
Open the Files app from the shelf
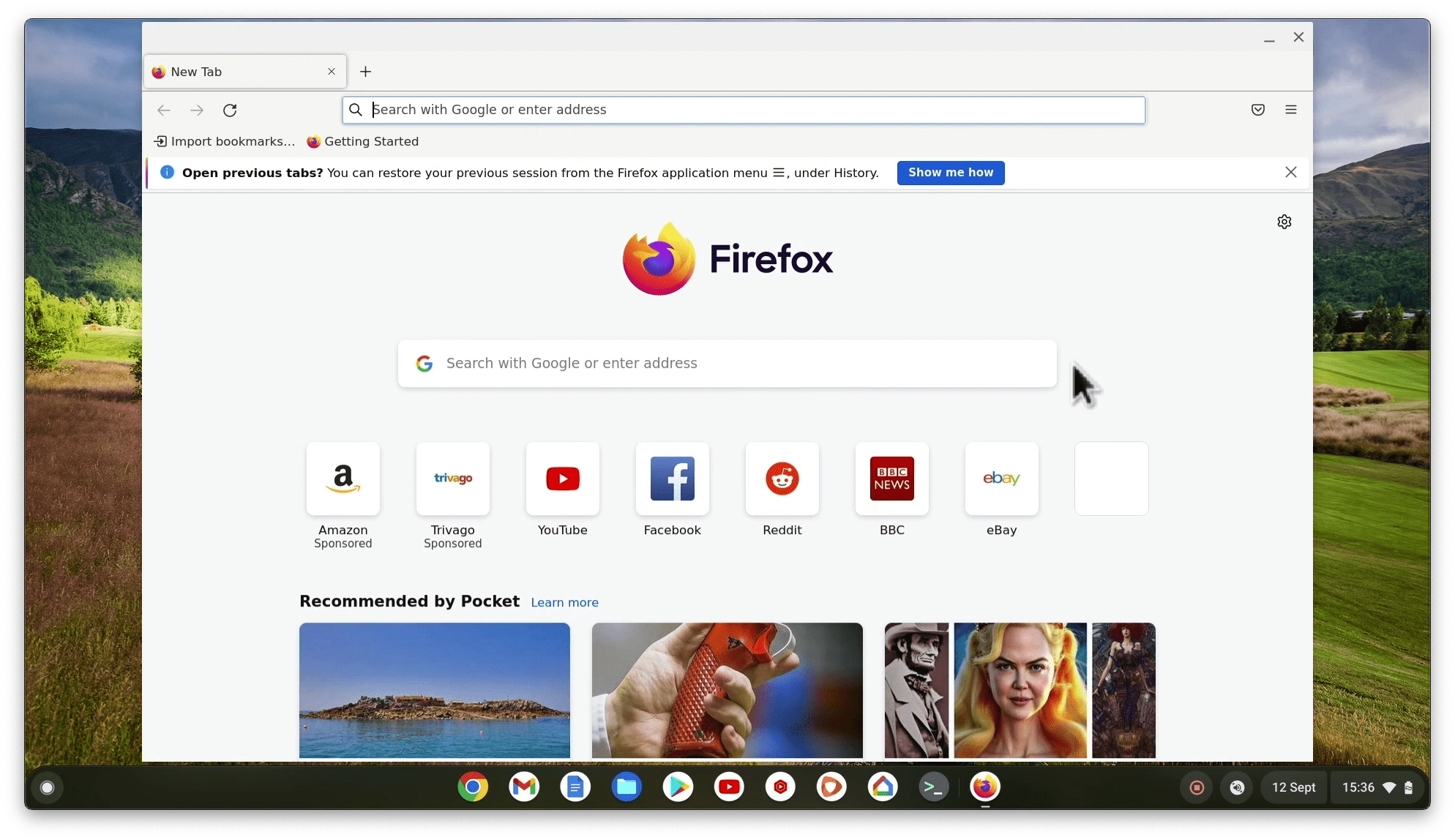[x=626, y=787]
